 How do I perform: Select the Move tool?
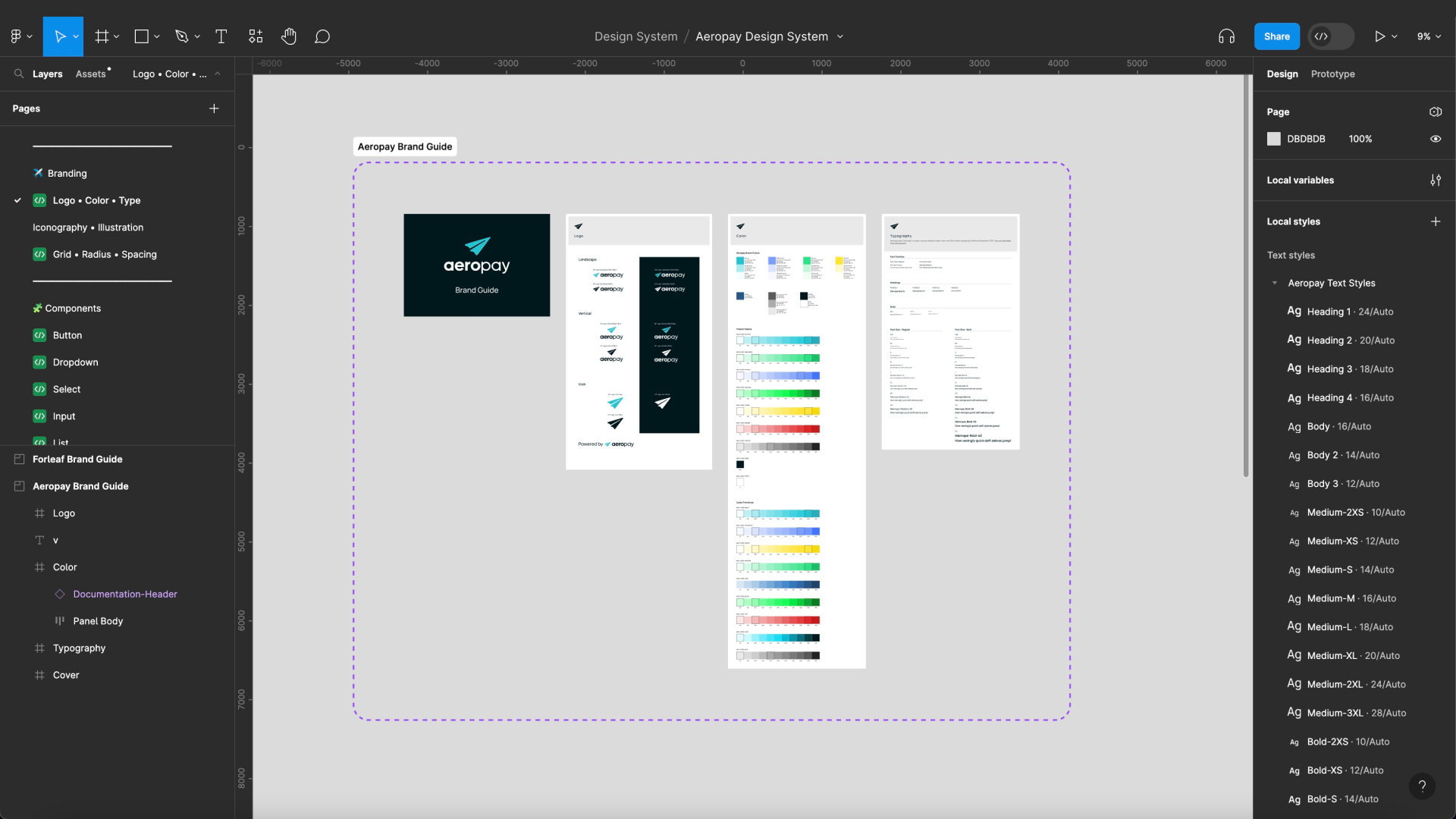click(63, 36)
